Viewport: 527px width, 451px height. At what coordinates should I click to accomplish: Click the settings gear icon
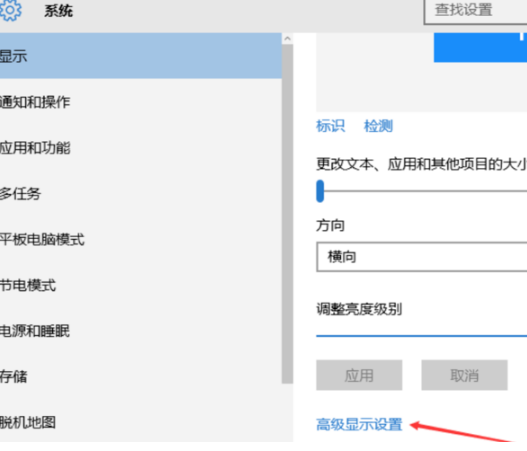tap(10, 10)
